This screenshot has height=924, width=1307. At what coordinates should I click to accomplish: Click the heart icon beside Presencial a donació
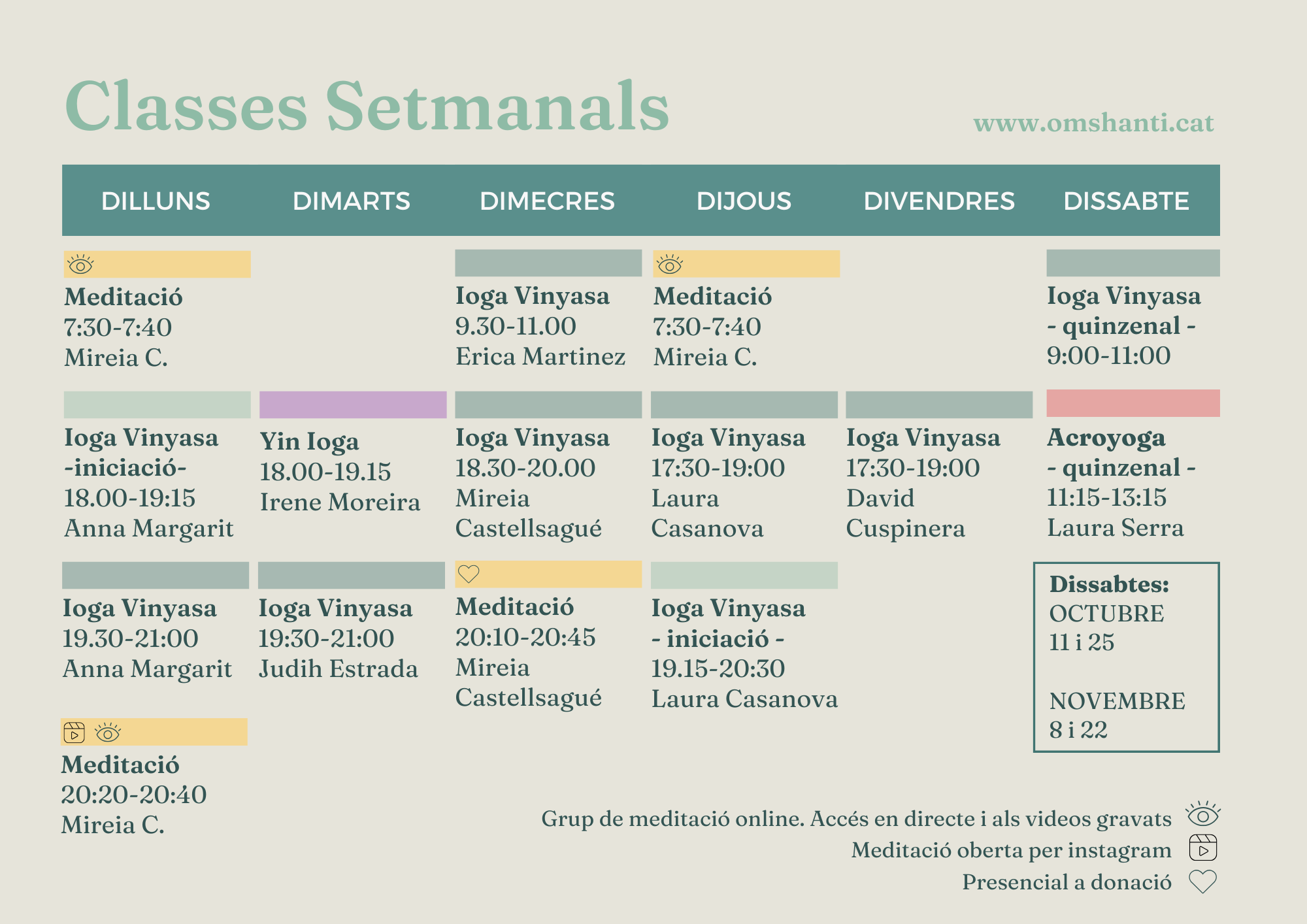click(x=1202, y=882)
